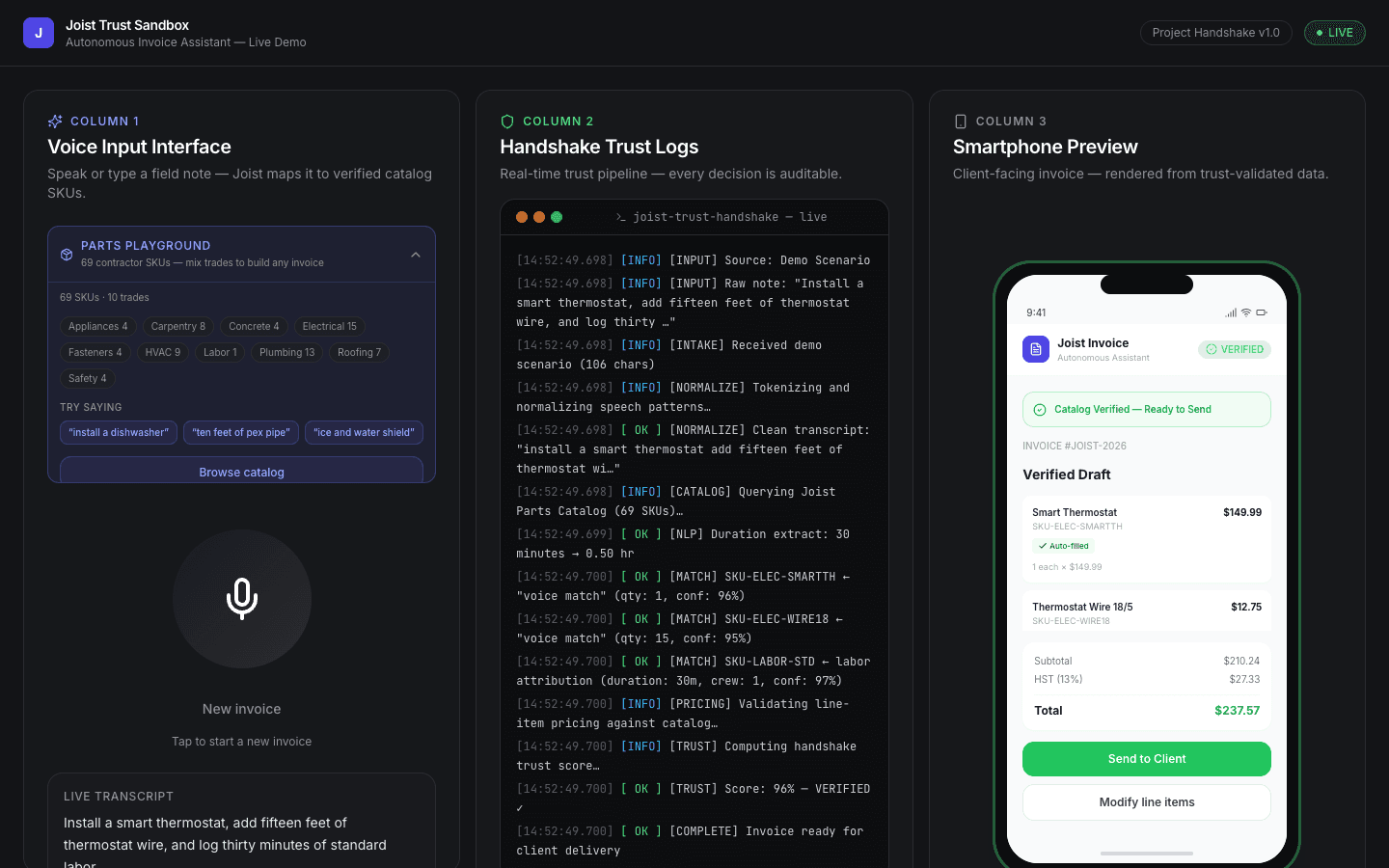
Task: Click the red terminal window dot
Action: point(522,217)
